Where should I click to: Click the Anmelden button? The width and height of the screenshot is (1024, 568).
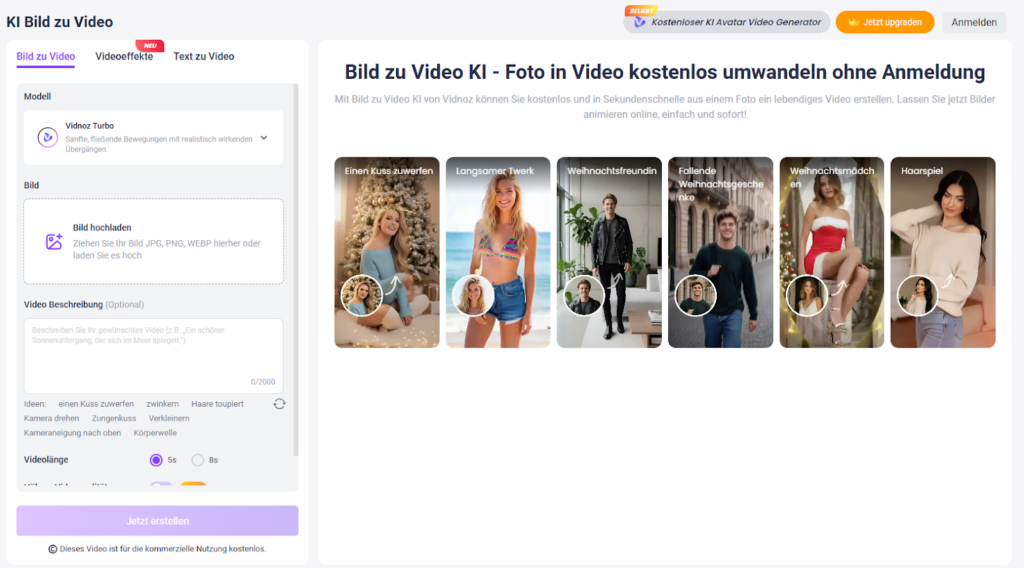[973, 22]
